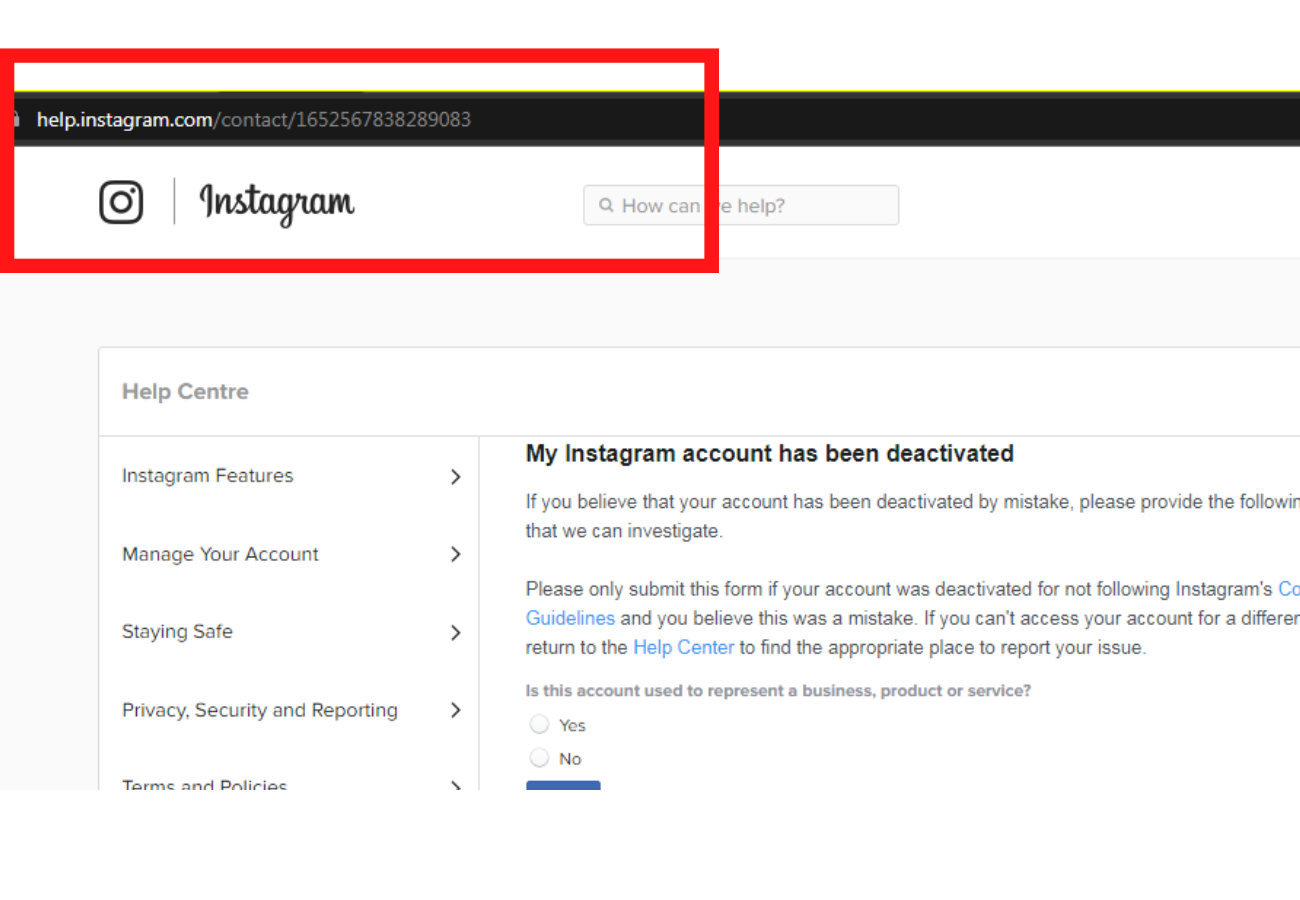Viewport: 1300px width, 900px height.
Task: Click the Instagram wordmark logo
Action: pyautogui.click(x=277, y=203)
